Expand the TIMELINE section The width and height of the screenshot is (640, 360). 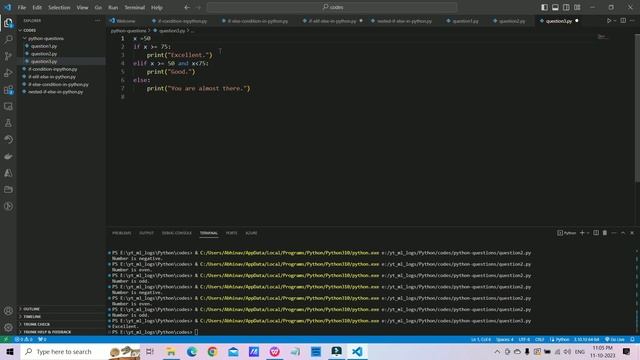pos(32,316)
